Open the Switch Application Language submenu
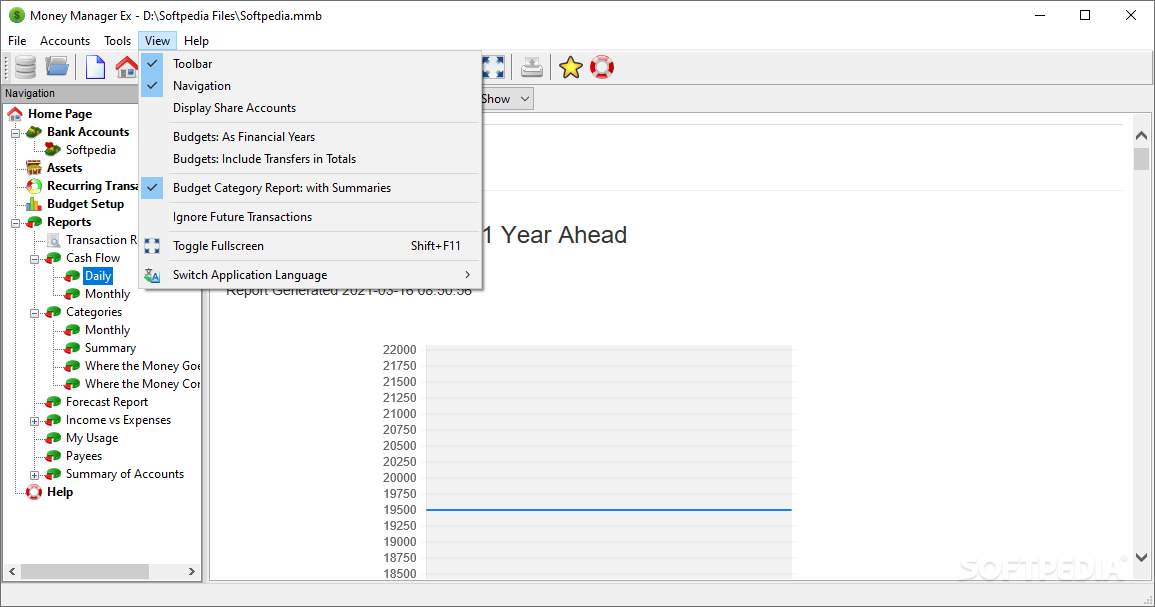The image size is (1155, 607). (x=311, y=275)
